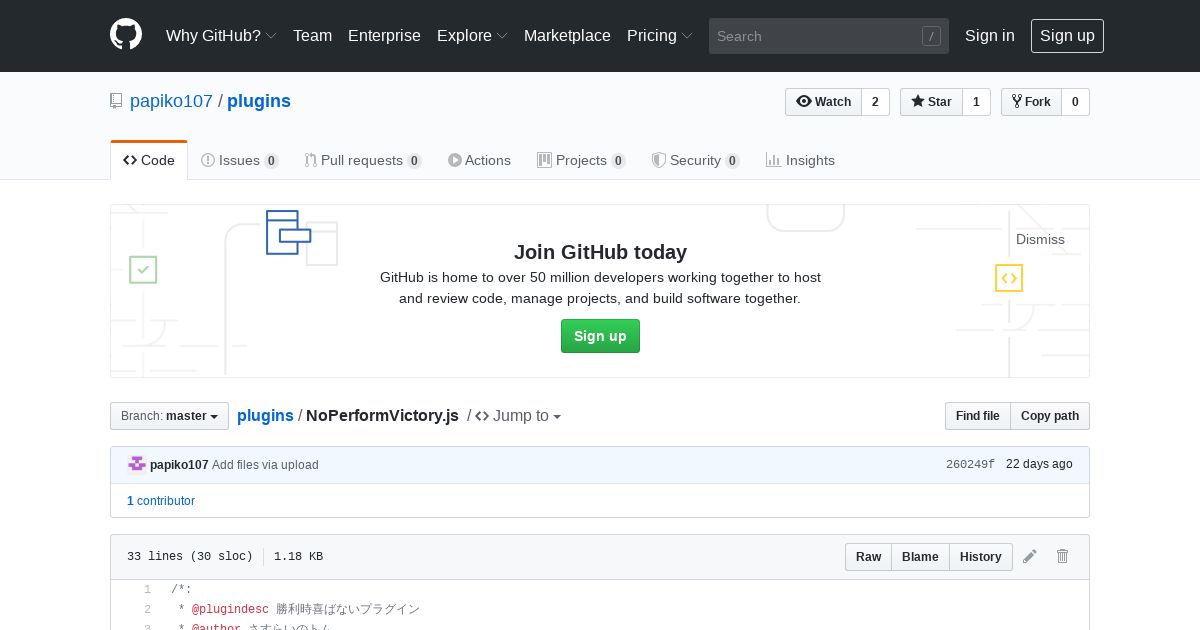The width and height of the screenshot is (1200, 630).
Task: Click plugins in the file breadcrumb
Action: tap(265, 416)
